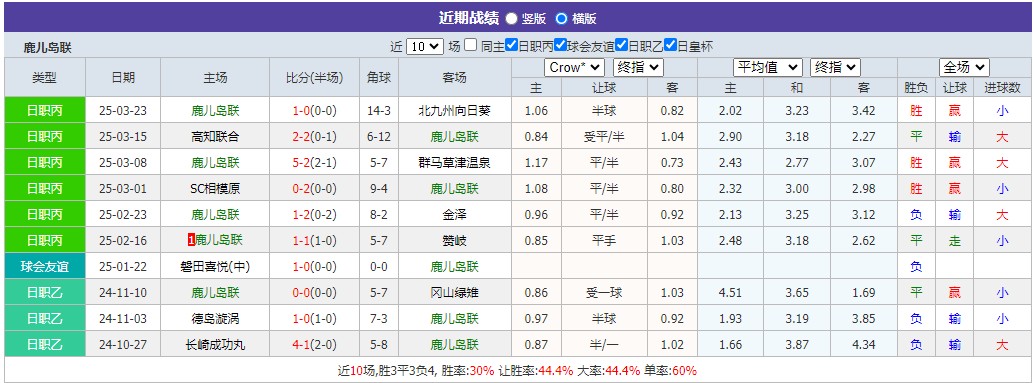Click home team 磐田喜悦(中)
The image size is (1034, 383).
216,267
